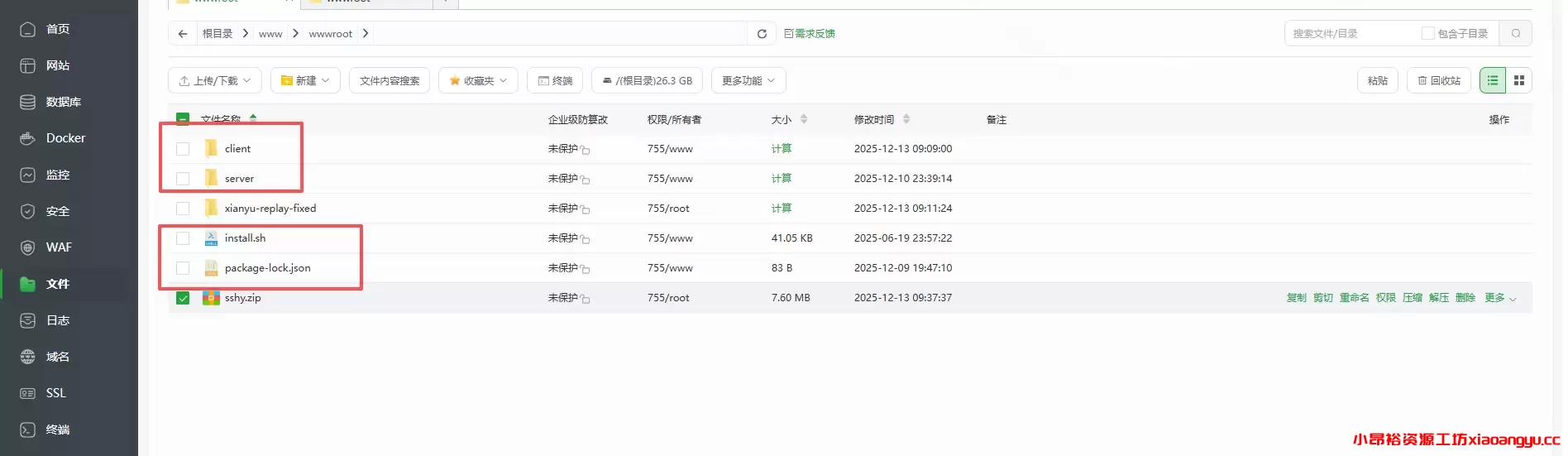
Task: Click the refresh directory icon
Action: (x=762, y=34)
